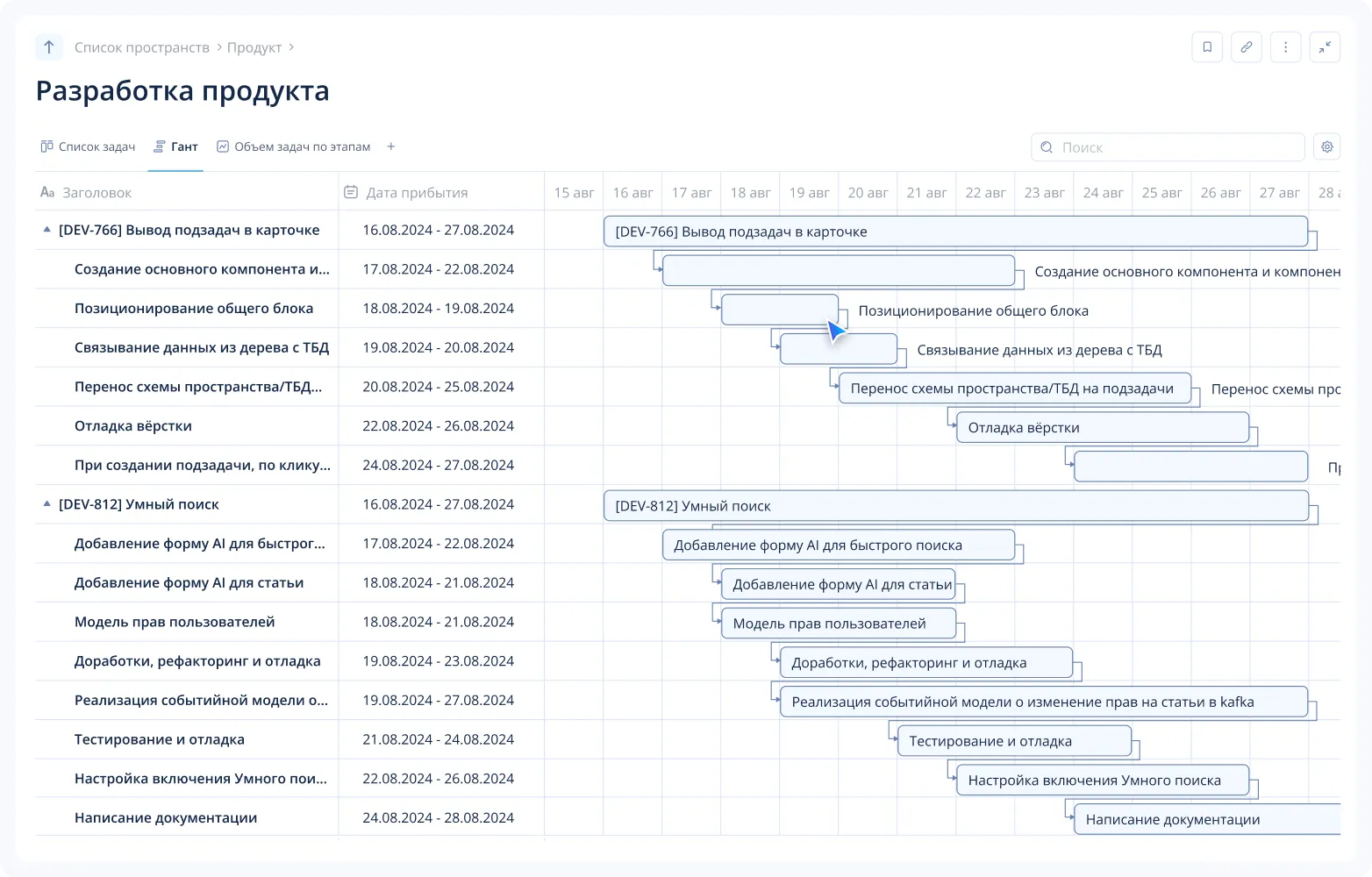Click Написание документации Gantt bar

(x=1207, y=819)
